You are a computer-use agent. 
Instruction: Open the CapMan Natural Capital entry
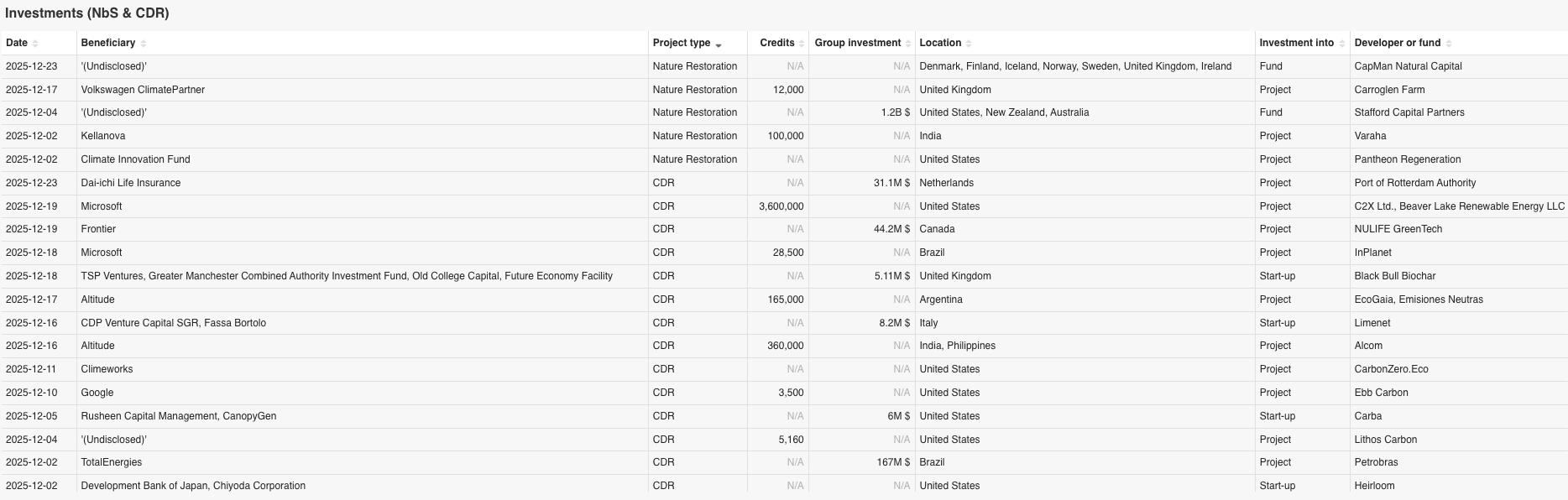pyautogui.click(x=1408, y=66)
